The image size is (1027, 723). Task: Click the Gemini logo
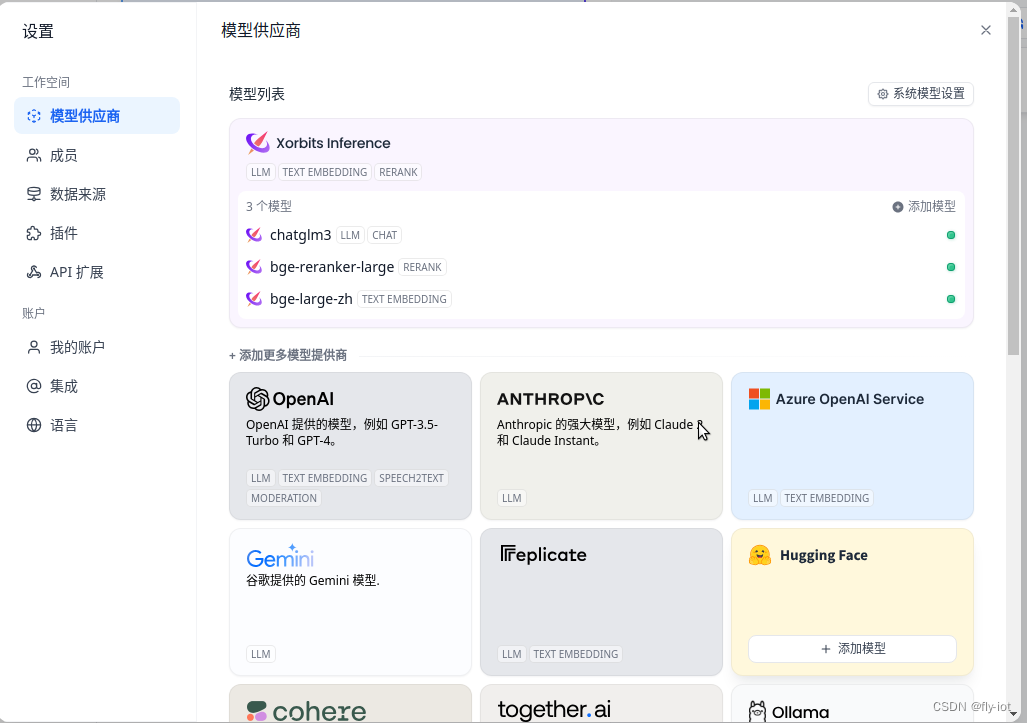280,556
